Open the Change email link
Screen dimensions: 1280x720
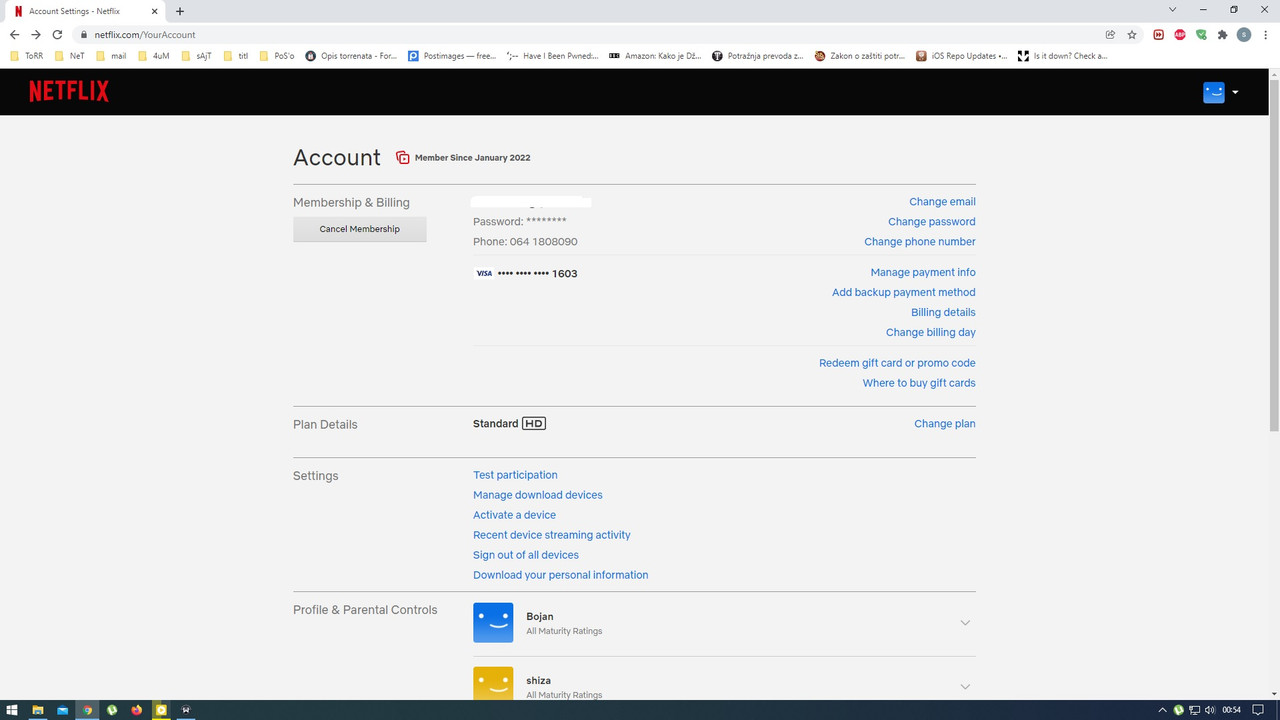pyautogui.click(x=942, y=202)
